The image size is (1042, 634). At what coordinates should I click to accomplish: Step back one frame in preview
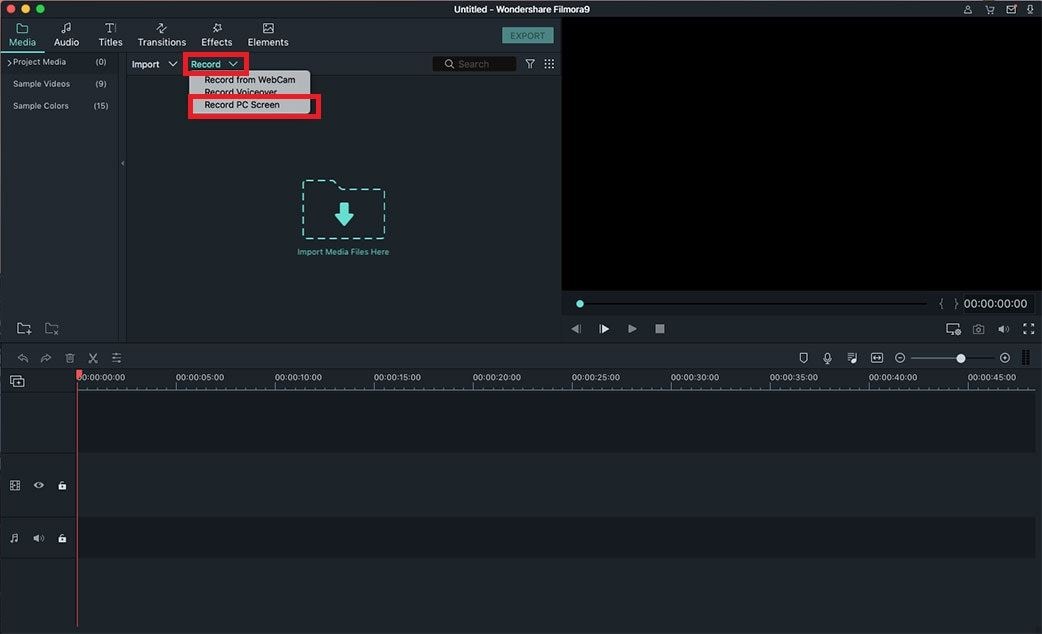click(x=576, y=329)
